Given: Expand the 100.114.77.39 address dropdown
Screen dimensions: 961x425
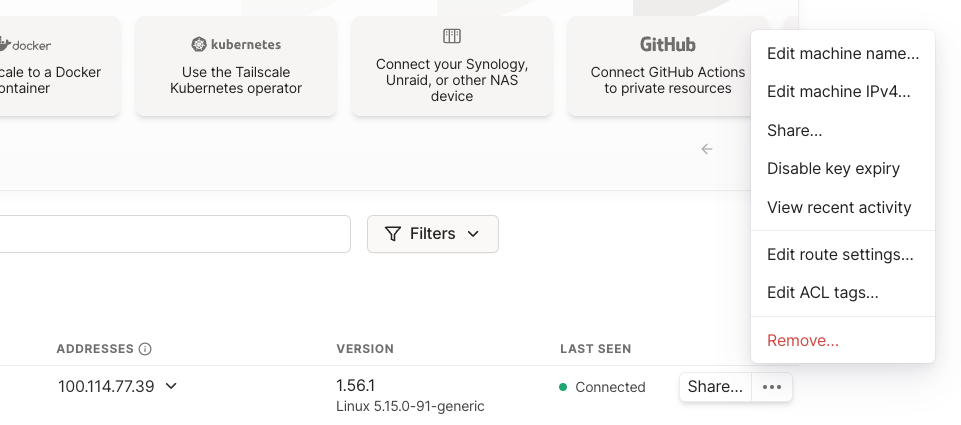Looking at the screenshot, I should [x=172, y=386].
